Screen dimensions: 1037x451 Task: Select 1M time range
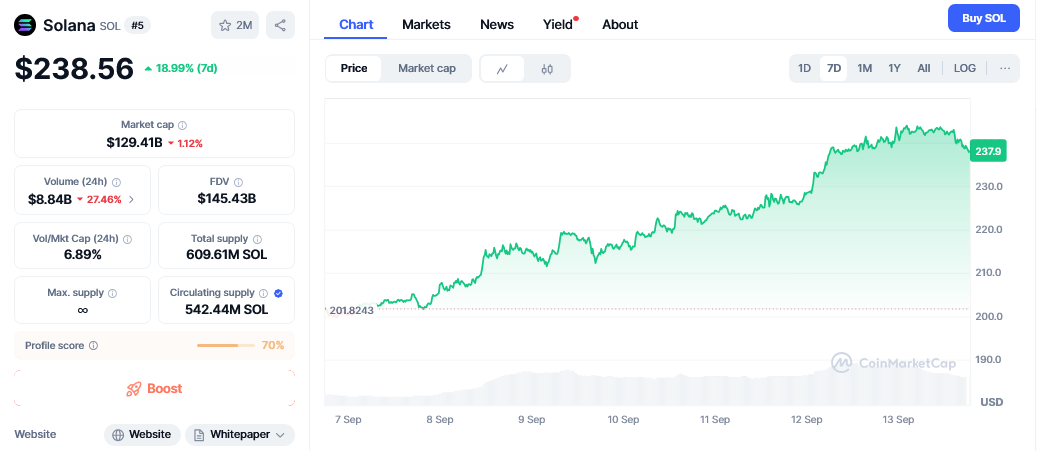(x=864, y=68)
